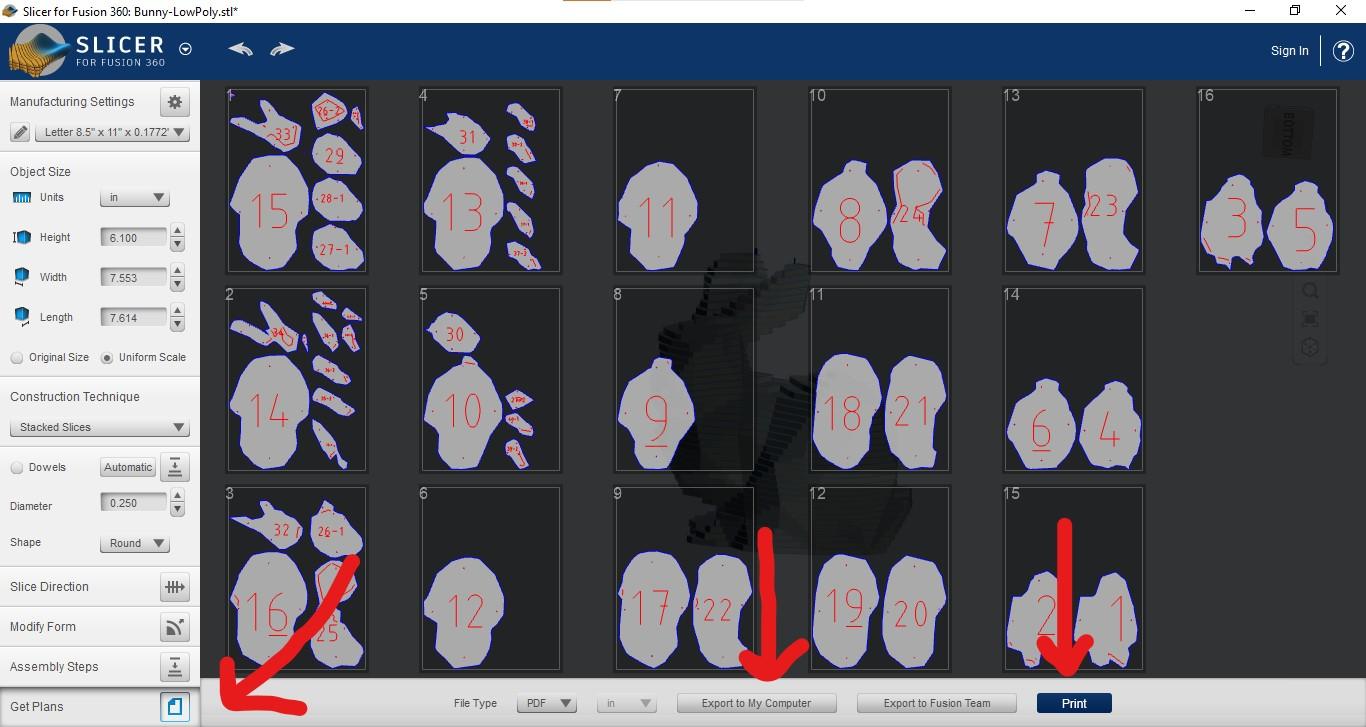Screen dimensions: 1366x727
Task: Increase the Length value with up arrow
Action: (x=177, y=311)
